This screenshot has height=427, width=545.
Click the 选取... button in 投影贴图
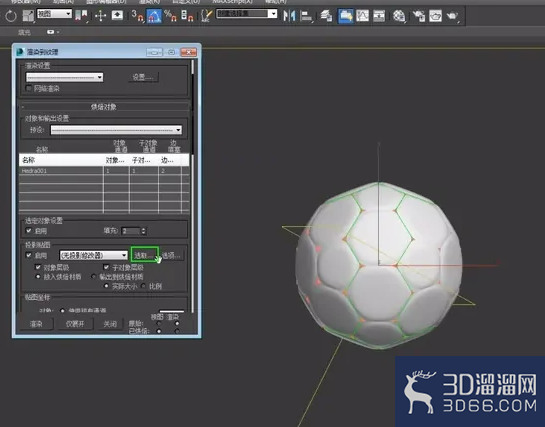pos(145,255)
